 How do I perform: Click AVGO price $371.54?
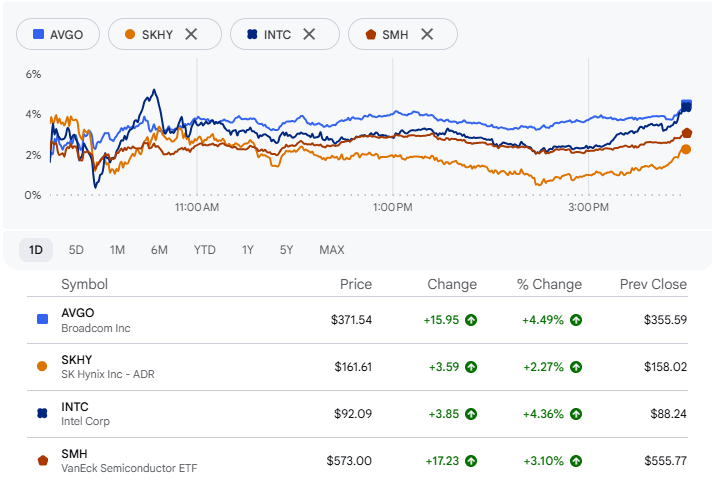[351, 320]
